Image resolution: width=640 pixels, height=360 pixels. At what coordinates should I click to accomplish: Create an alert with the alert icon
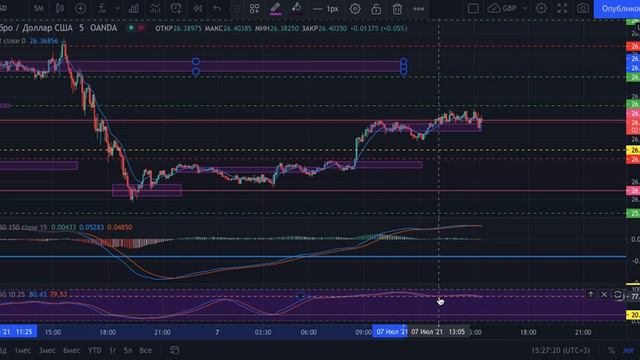pyautogui.click(x=176, y=8)
